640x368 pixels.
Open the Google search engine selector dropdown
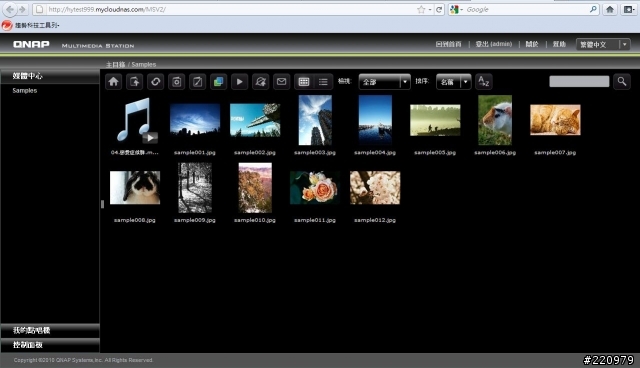[x=456, y=9]
